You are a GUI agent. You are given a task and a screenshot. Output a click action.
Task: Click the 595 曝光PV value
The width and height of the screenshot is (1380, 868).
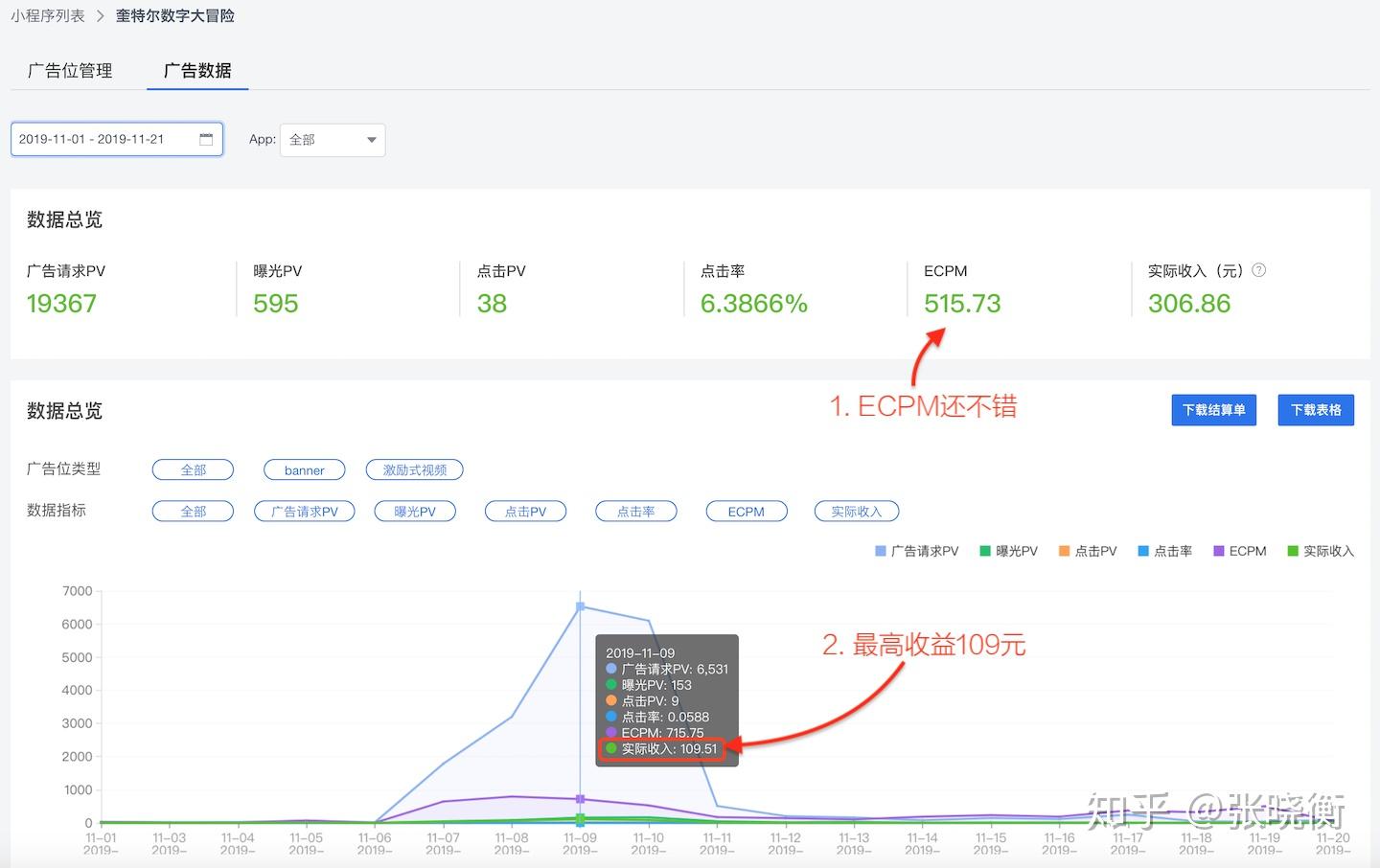tap(276, 304)
